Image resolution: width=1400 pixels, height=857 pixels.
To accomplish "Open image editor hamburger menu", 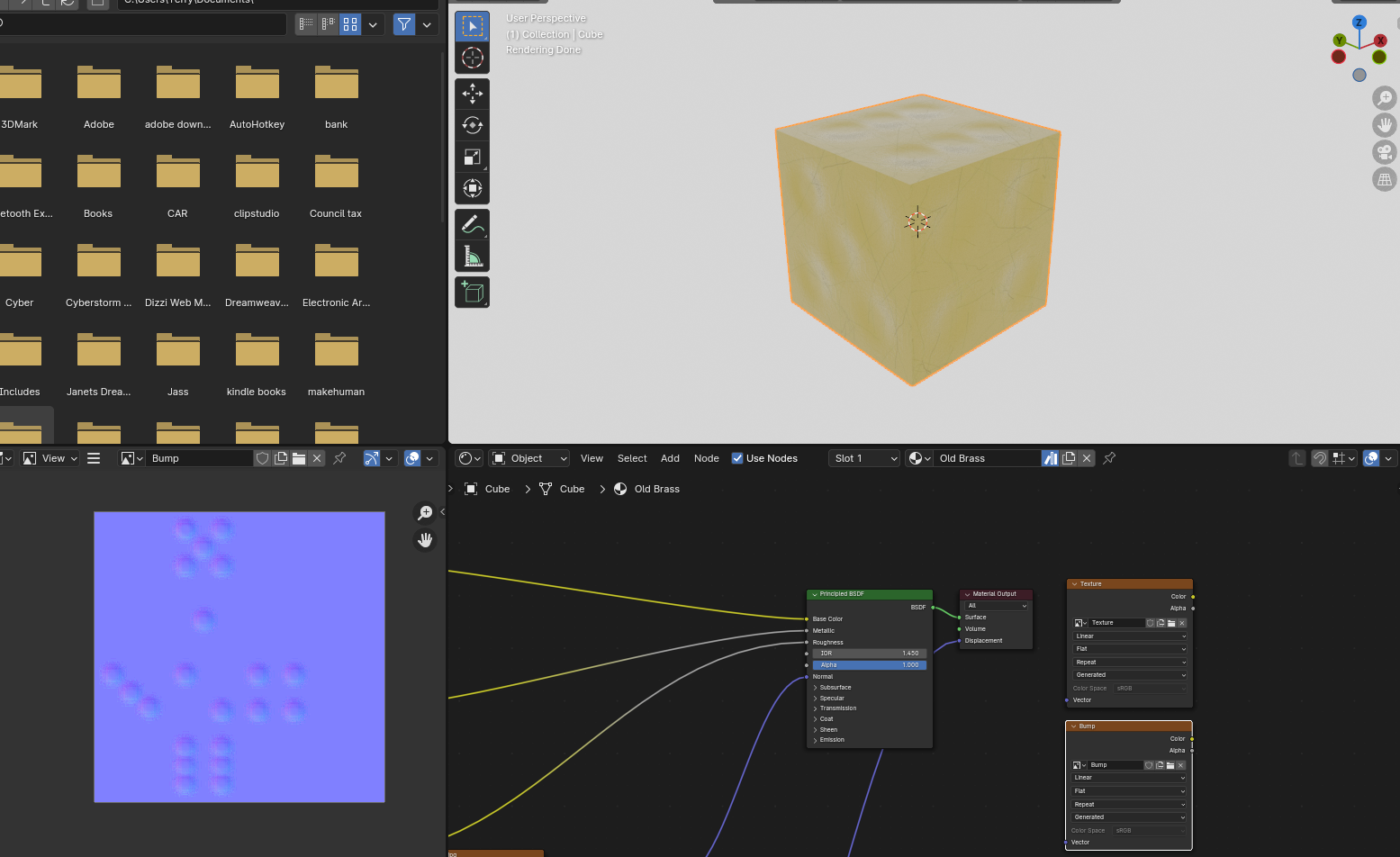I will click(x=94, y=458).
